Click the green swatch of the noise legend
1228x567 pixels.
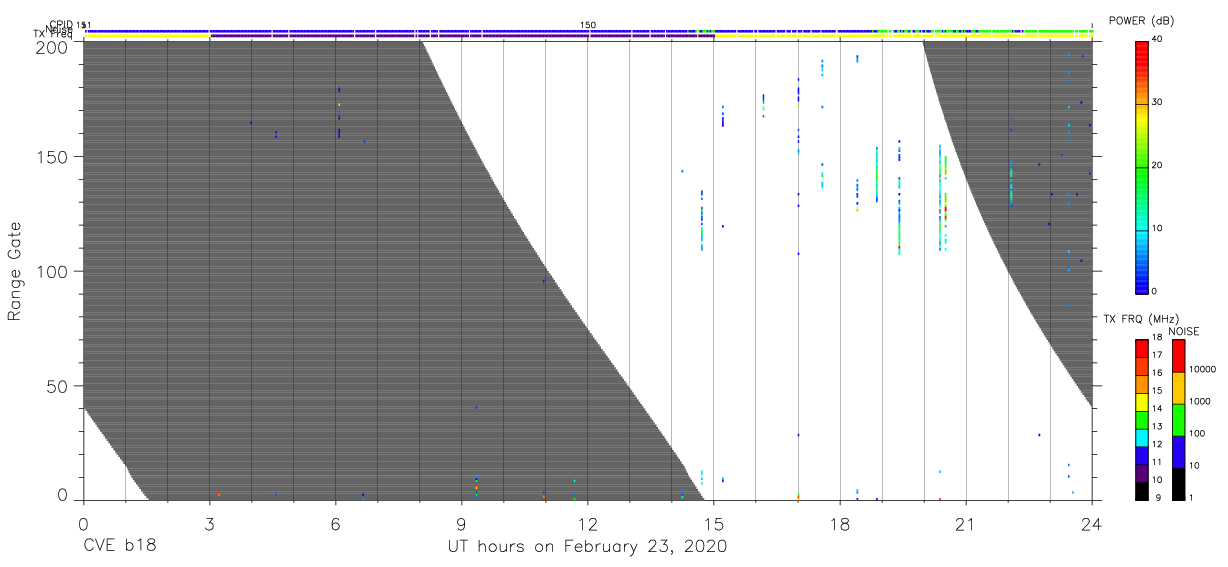(1179, 420)
